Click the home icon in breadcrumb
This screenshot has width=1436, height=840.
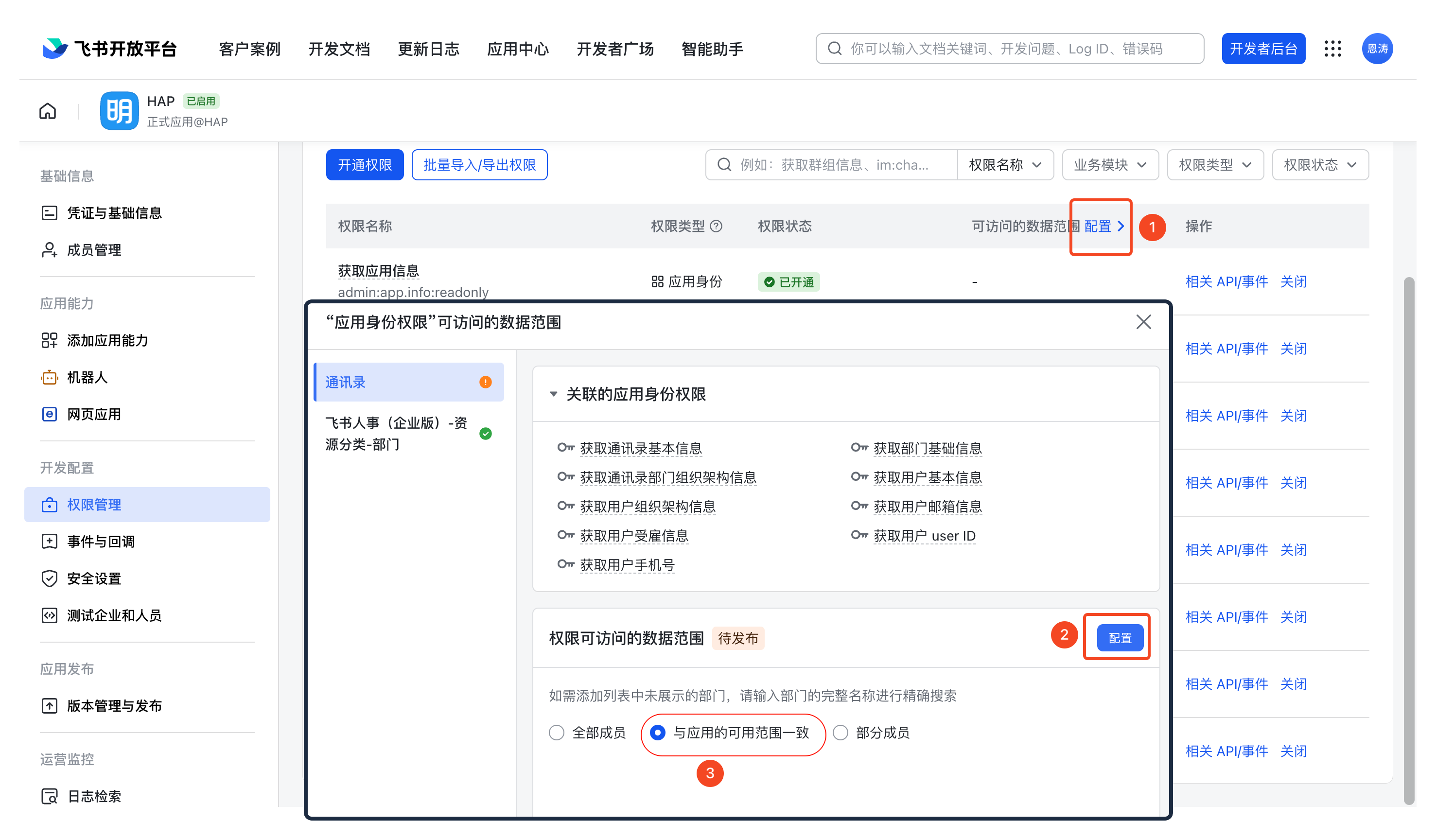(48, 111)
